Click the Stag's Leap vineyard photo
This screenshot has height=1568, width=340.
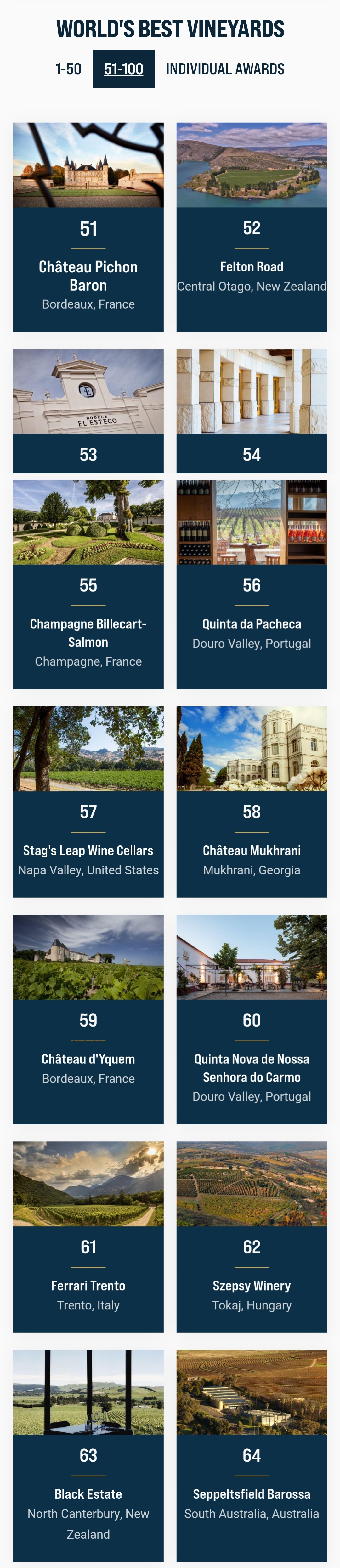pyautogui.click(x=88, y=749)
